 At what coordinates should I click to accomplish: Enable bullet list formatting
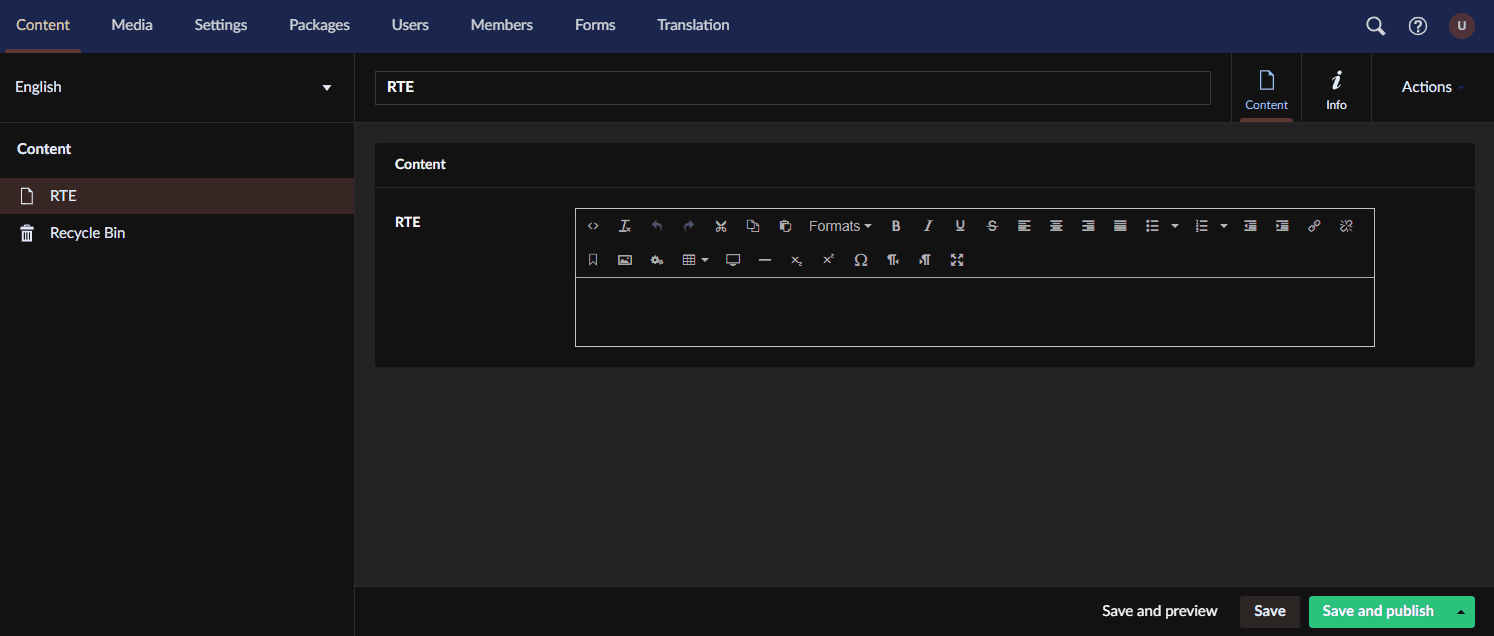coord(1152,225)
